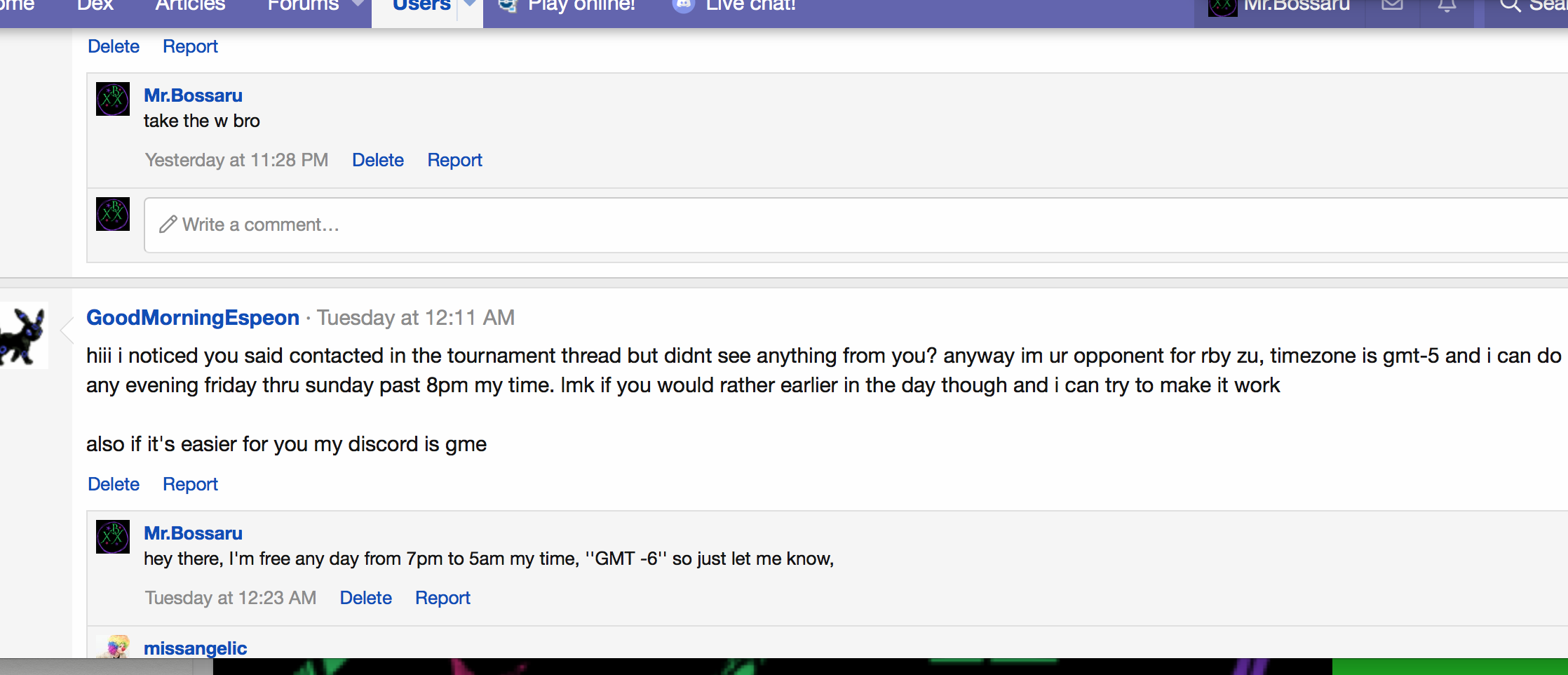Click GoodMorningEspeon's Umbreon avatar
Image resolution: width=1568 pixels, height=675 pixels.
(24, 335)
